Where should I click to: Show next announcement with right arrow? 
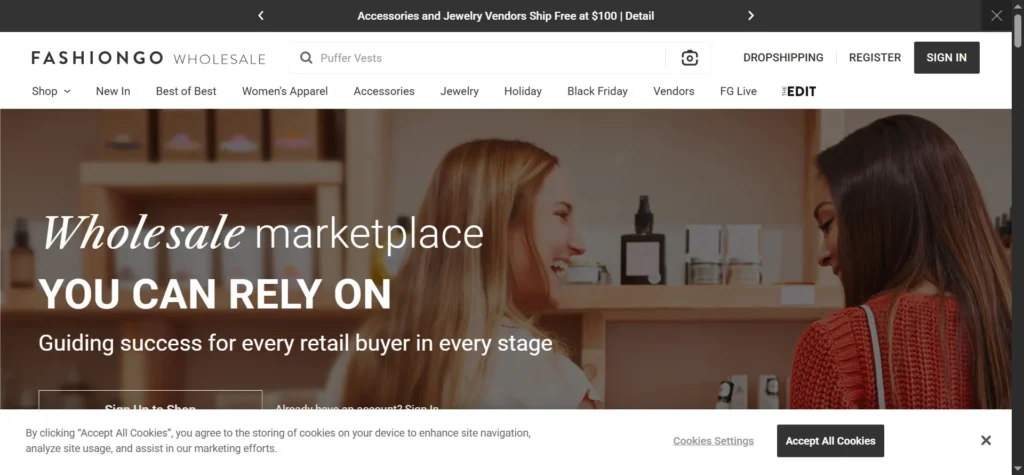pos(750,16)
